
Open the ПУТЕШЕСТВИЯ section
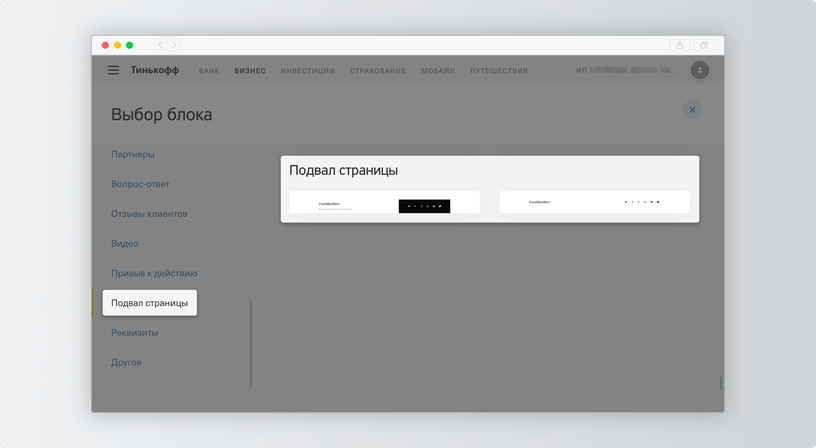pos(499,71)
